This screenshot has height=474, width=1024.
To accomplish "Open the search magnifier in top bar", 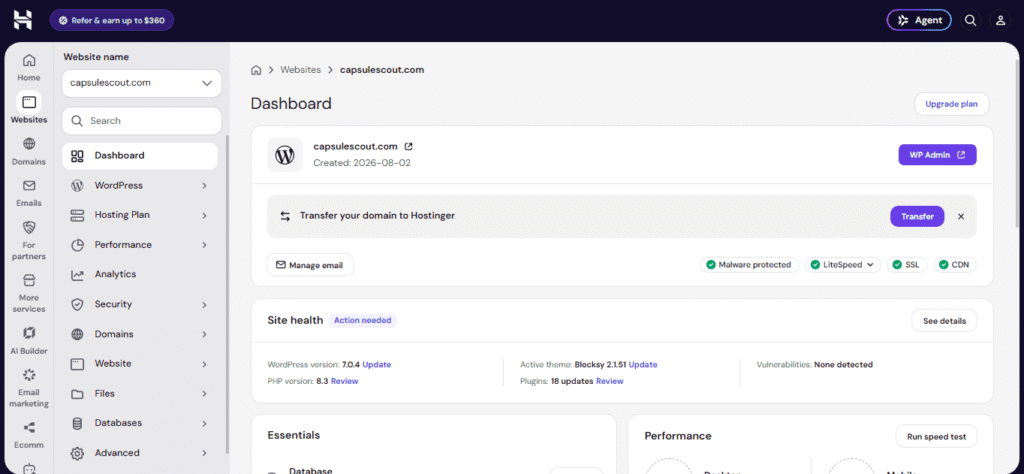I will [x=970, y=20].
